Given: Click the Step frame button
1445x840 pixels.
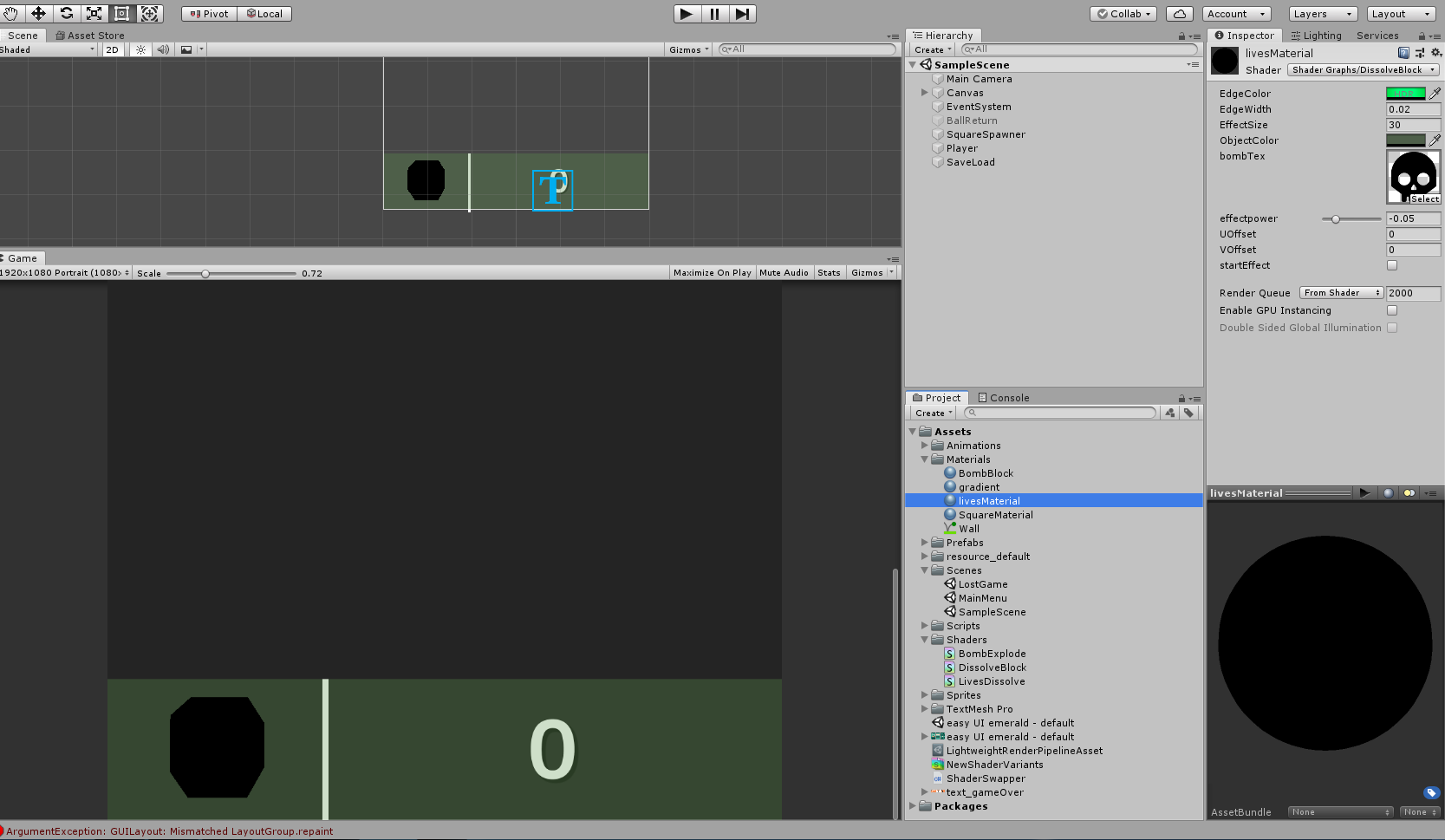Looking at the screenshot, I should (x=742, y=14).
